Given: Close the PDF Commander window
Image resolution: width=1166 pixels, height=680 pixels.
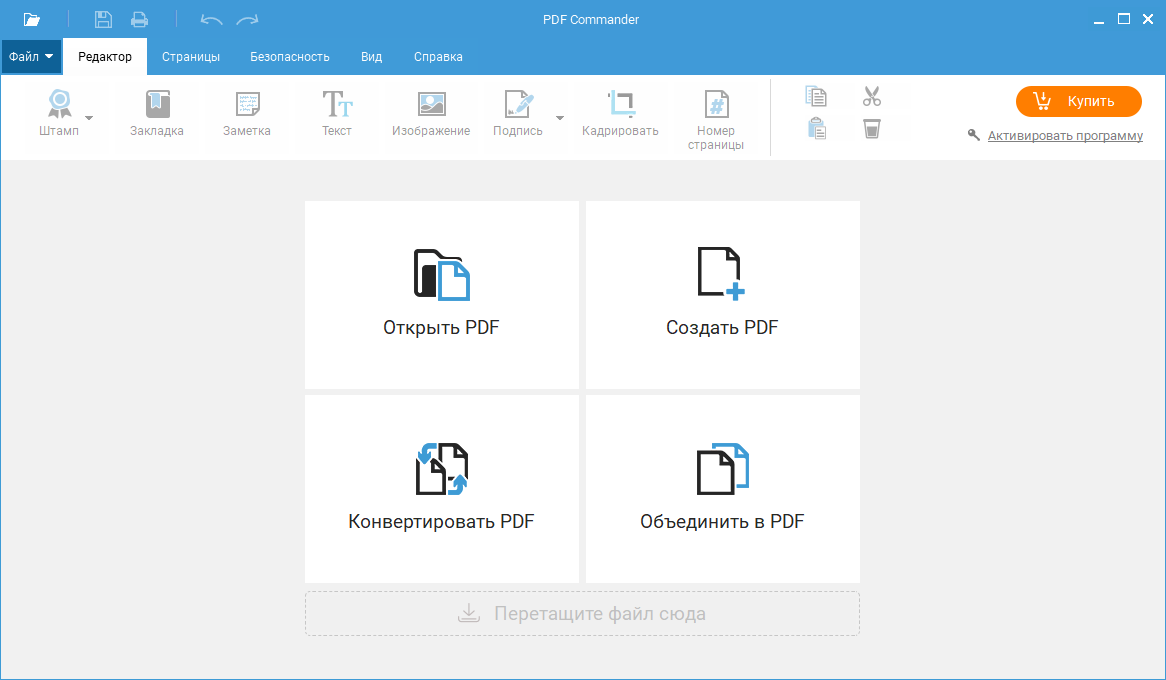Looking at the screenshot, I should pos(1148,19).
